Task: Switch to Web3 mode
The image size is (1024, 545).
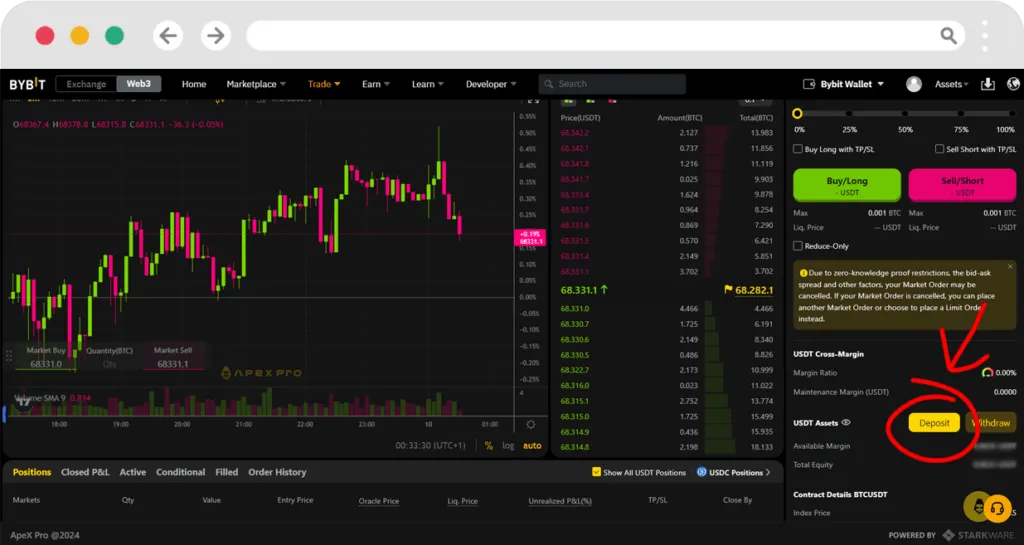Action: (x=138, y=84)
